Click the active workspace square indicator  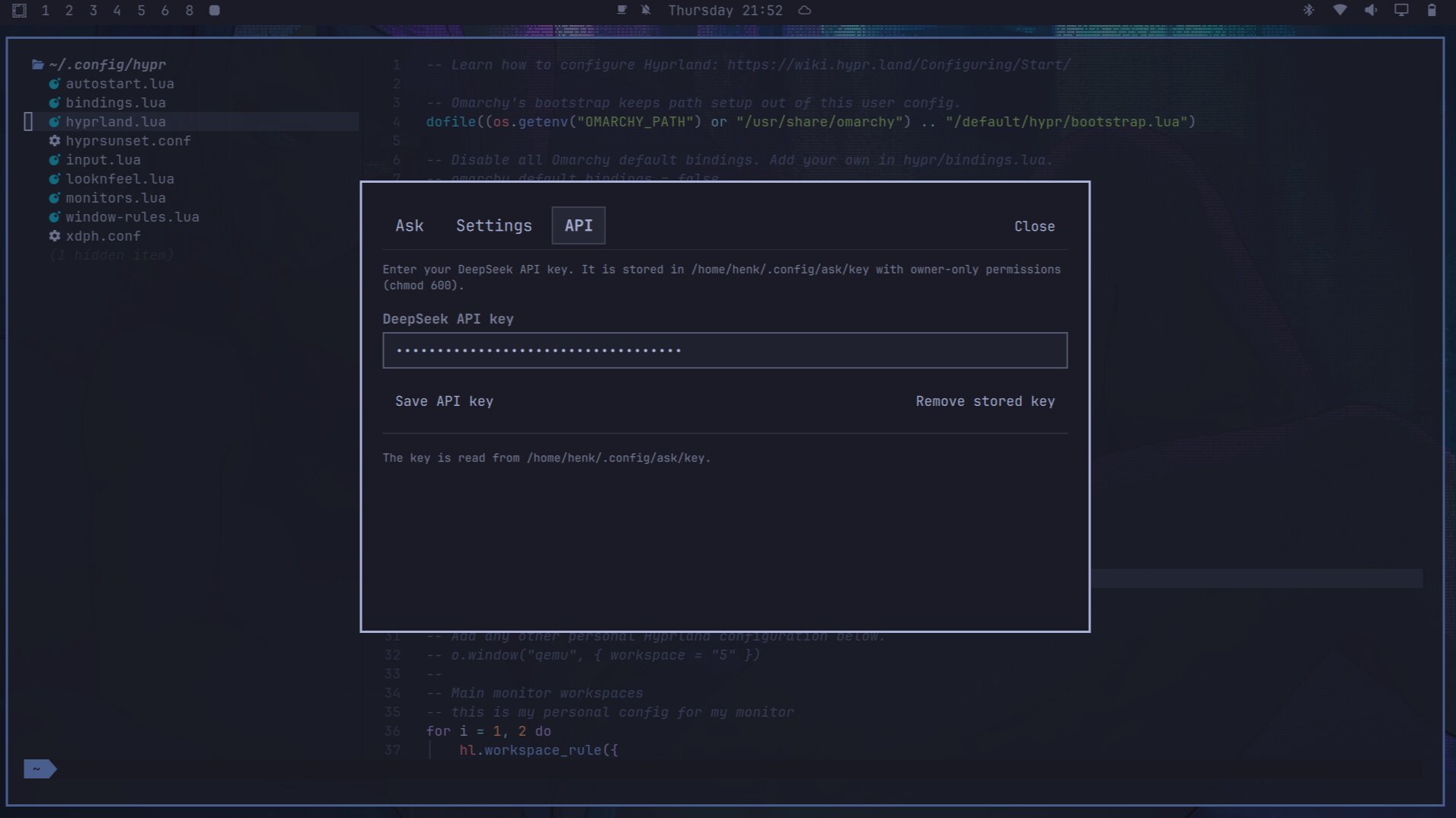pyautogui.click(x=215, y=11)
